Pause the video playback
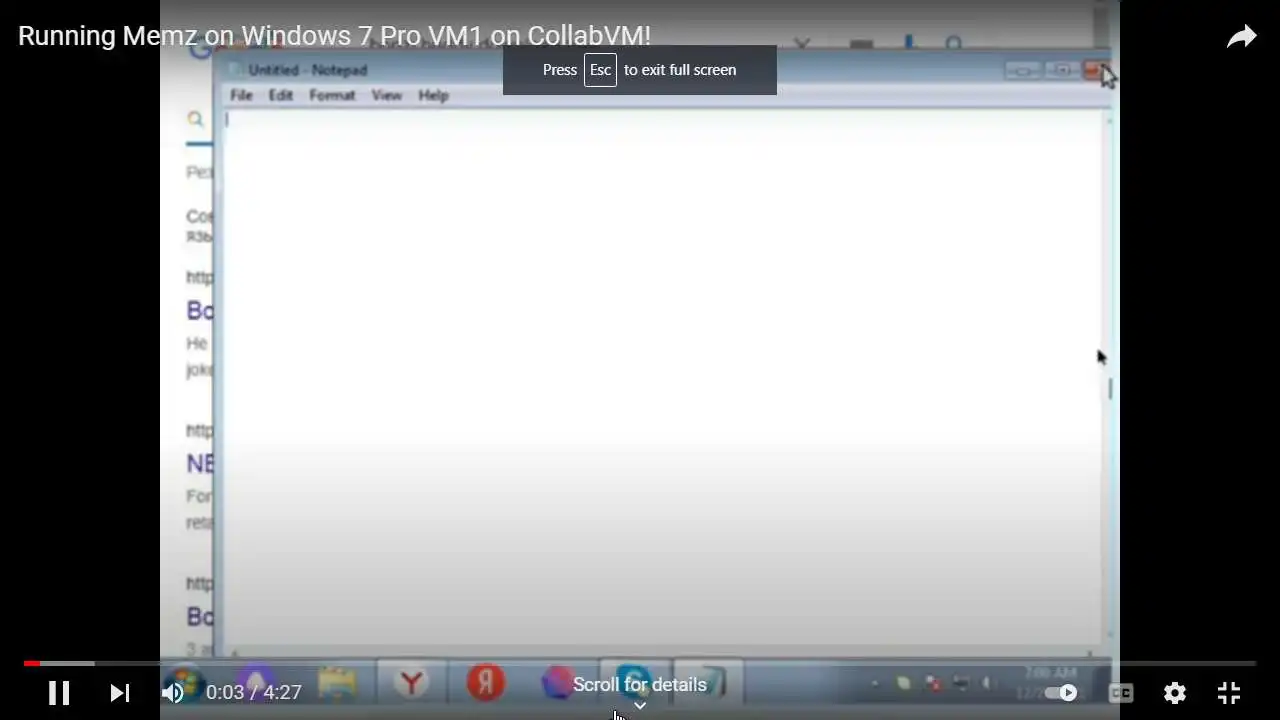 pyautogui.click(x=59, y=692)
